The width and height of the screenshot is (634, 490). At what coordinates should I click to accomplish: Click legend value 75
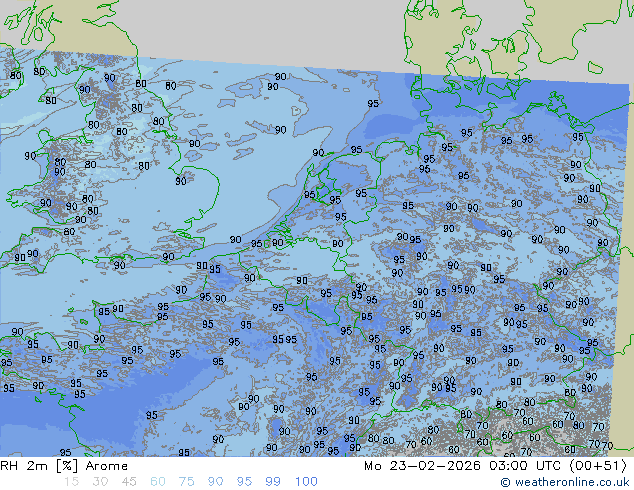pyautogui.click(x=186, y=482)
